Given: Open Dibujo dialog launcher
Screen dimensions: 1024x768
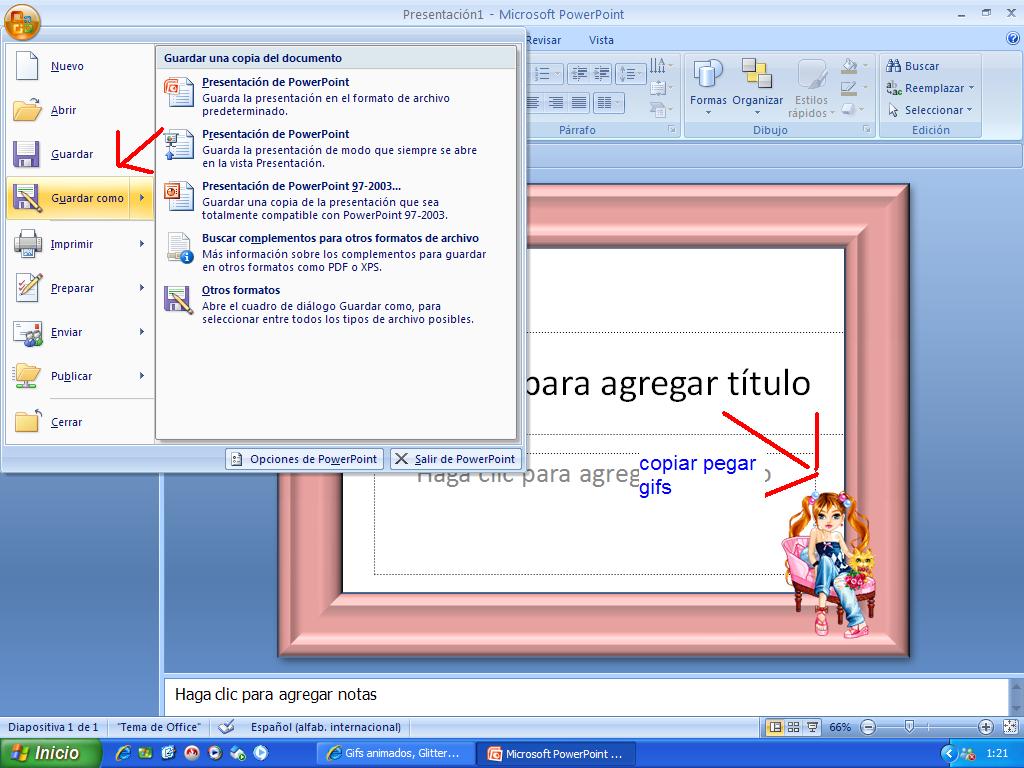Looking at the screenshot, I should click(x=867, y=130).
